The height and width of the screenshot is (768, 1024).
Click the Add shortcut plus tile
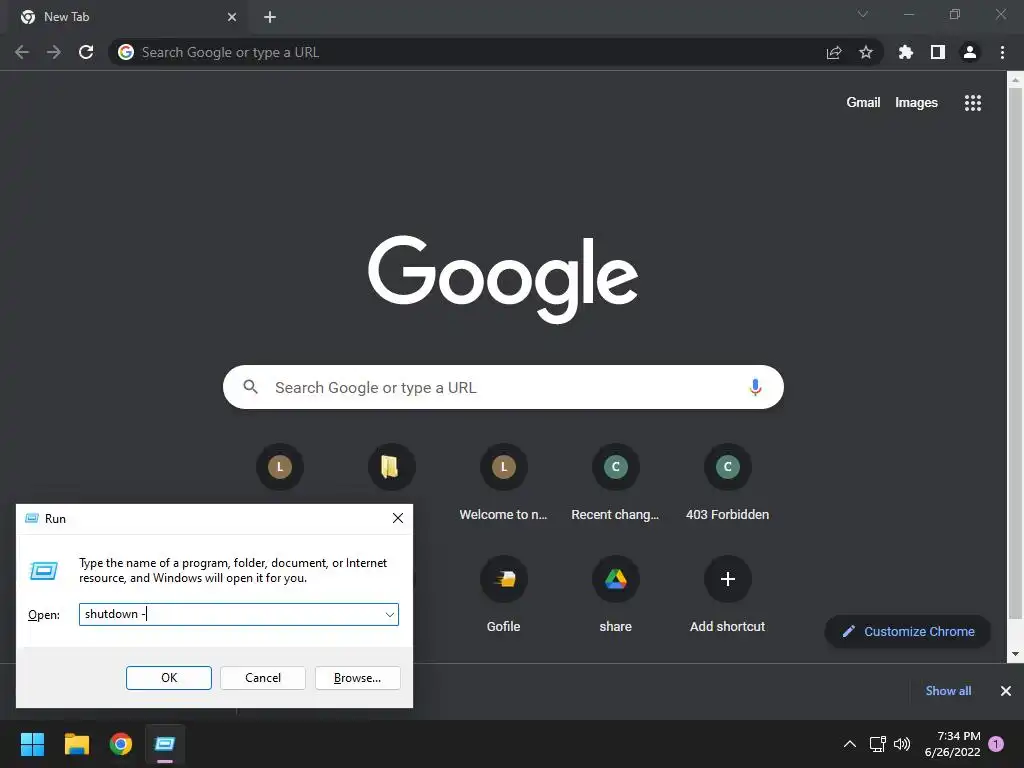[728, 594]
